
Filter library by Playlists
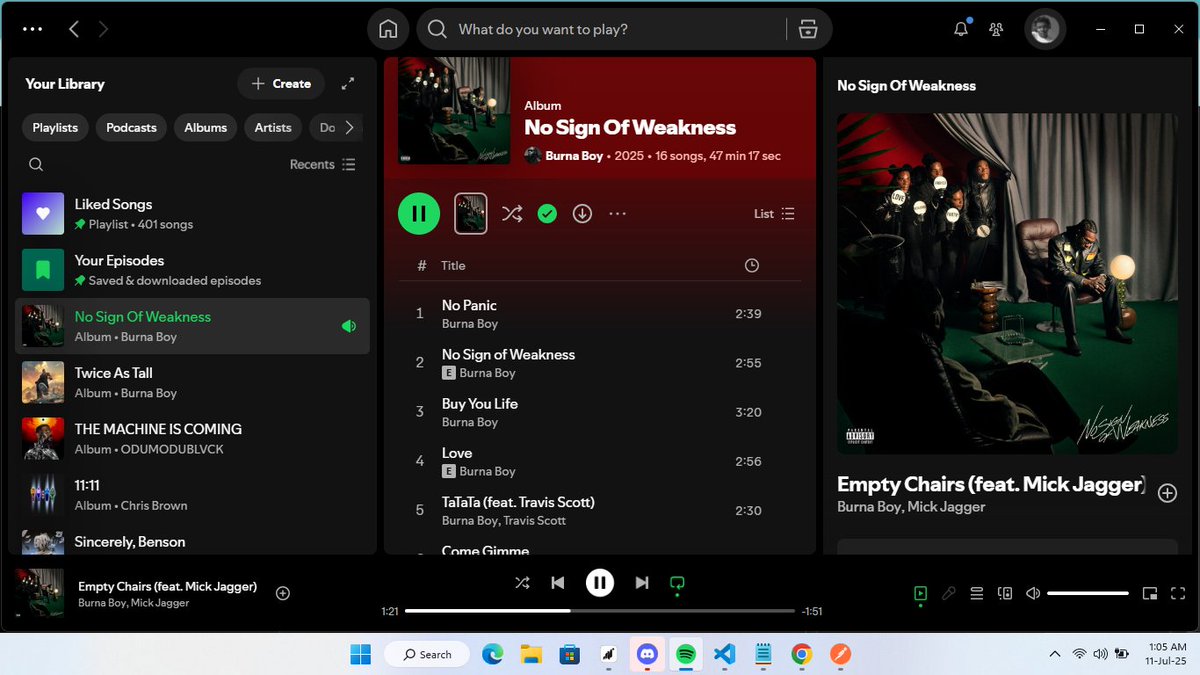55,128
